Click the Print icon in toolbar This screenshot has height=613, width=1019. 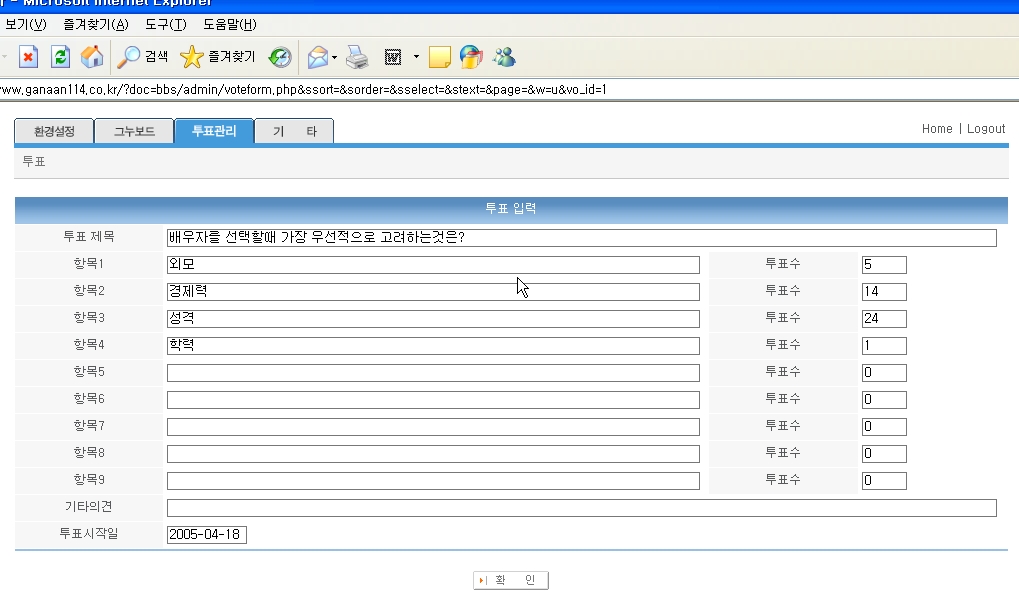(x=357, y=57)
